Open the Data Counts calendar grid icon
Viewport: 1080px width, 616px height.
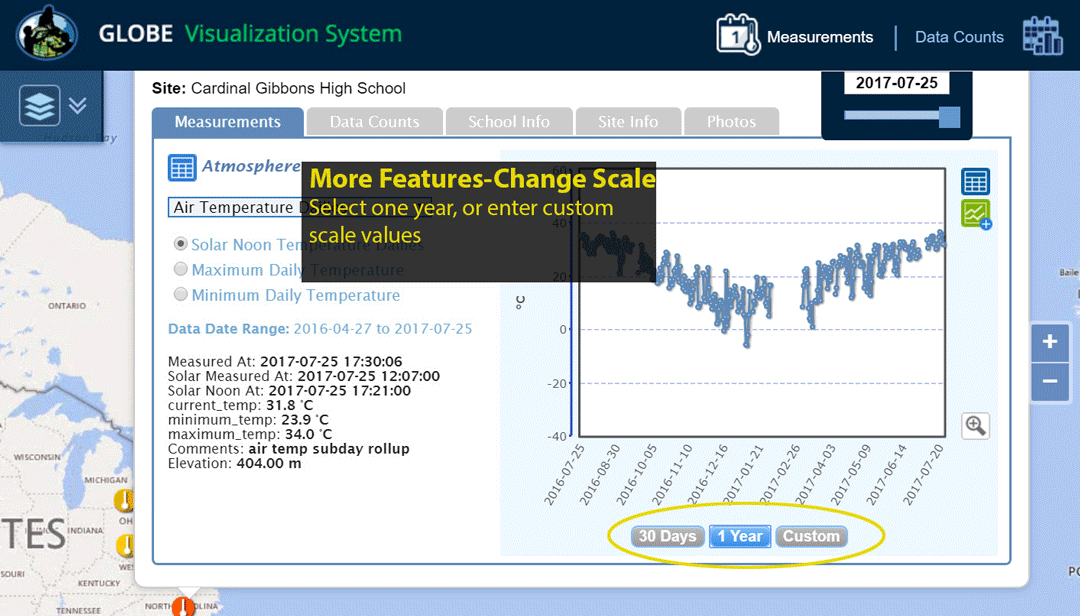(x=1042, y=36)
